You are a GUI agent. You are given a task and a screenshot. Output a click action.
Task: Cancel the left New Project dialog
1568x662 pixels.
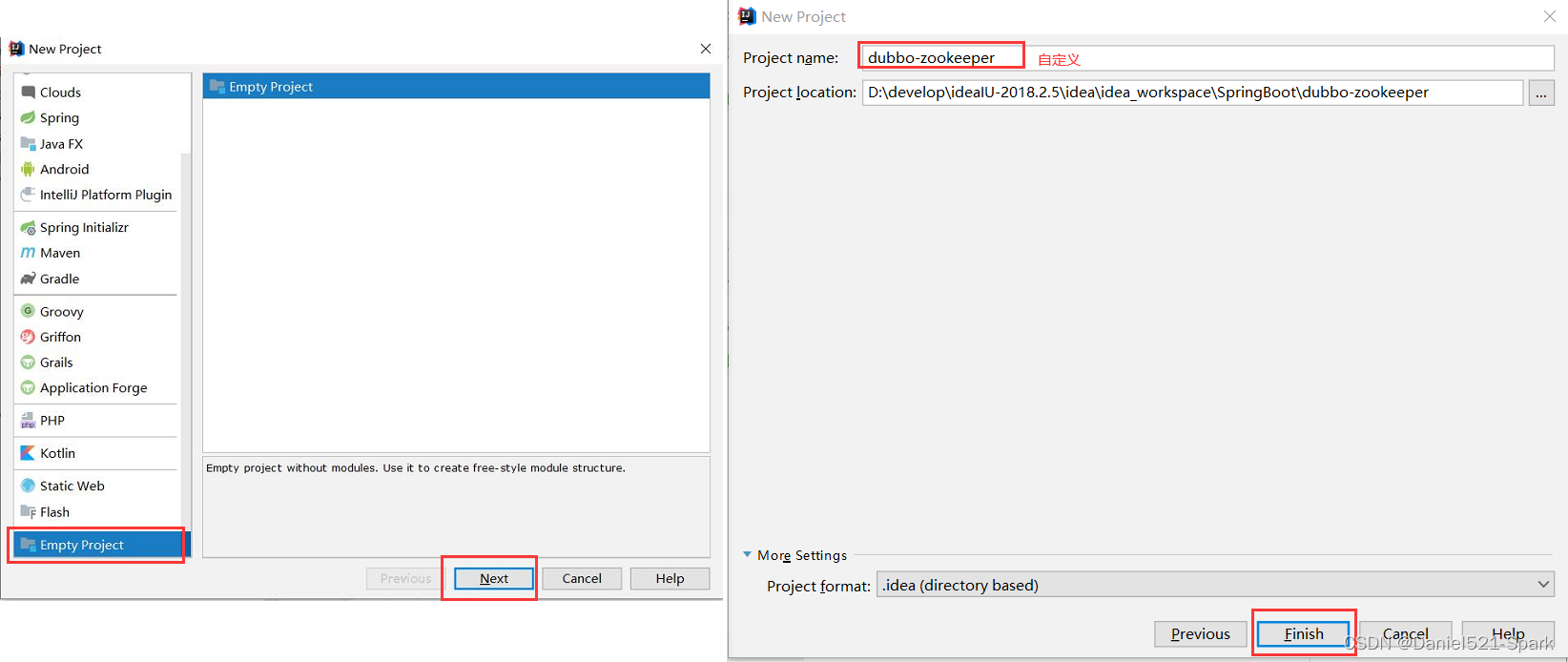pyautogui.click(x=582, y=578)
